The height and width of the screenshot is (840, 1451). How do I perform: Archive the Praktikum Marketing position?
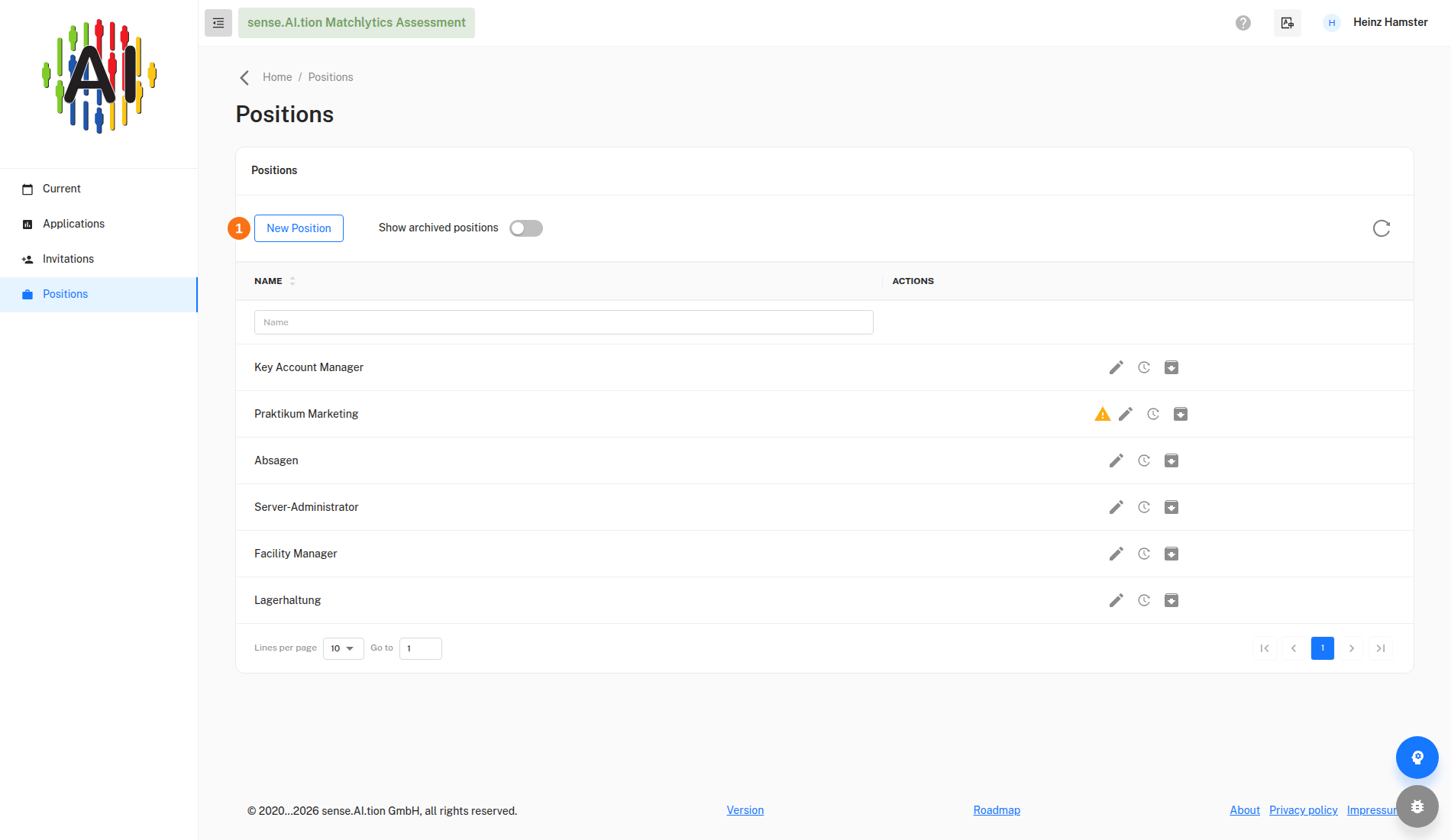[x=1181, y=414]
